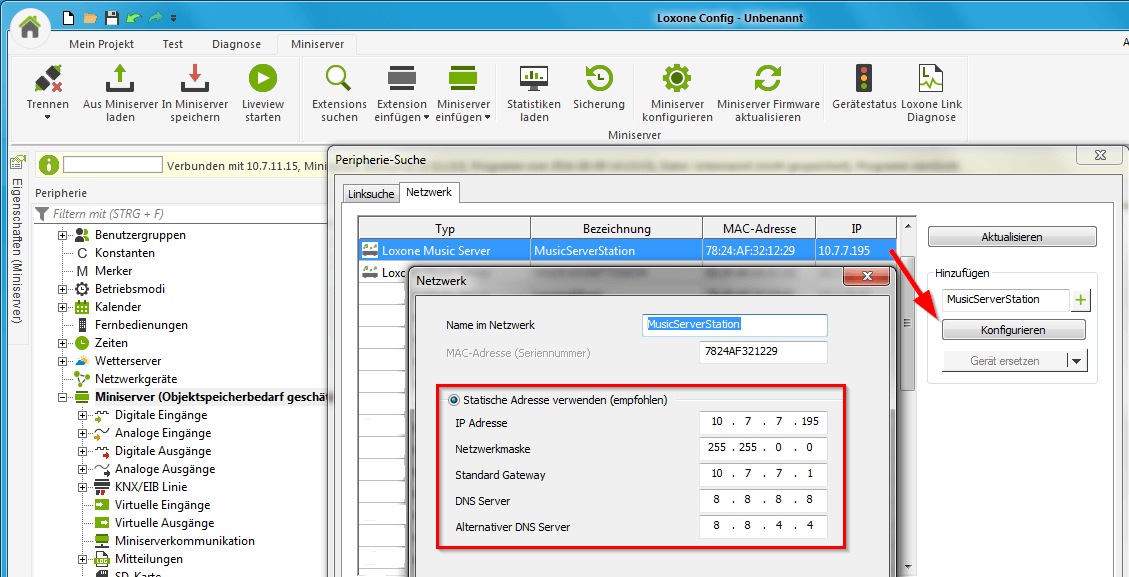The image size is (1129, 577).
Task: Open the Gerät ersetzen dropdown arrow
Action: coord(1077,361)
